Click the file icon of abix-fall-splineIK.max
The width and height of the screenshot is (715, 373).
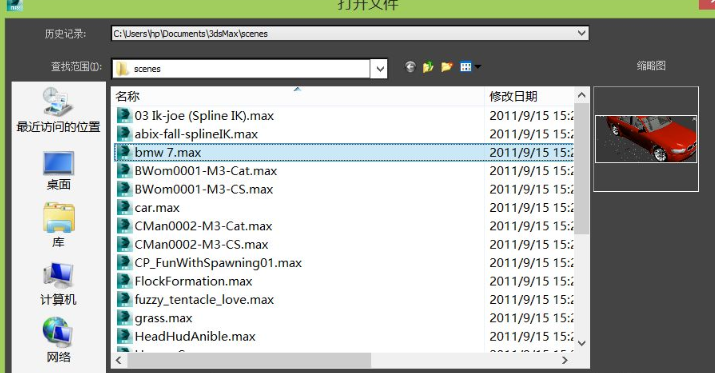click(124, 134)
